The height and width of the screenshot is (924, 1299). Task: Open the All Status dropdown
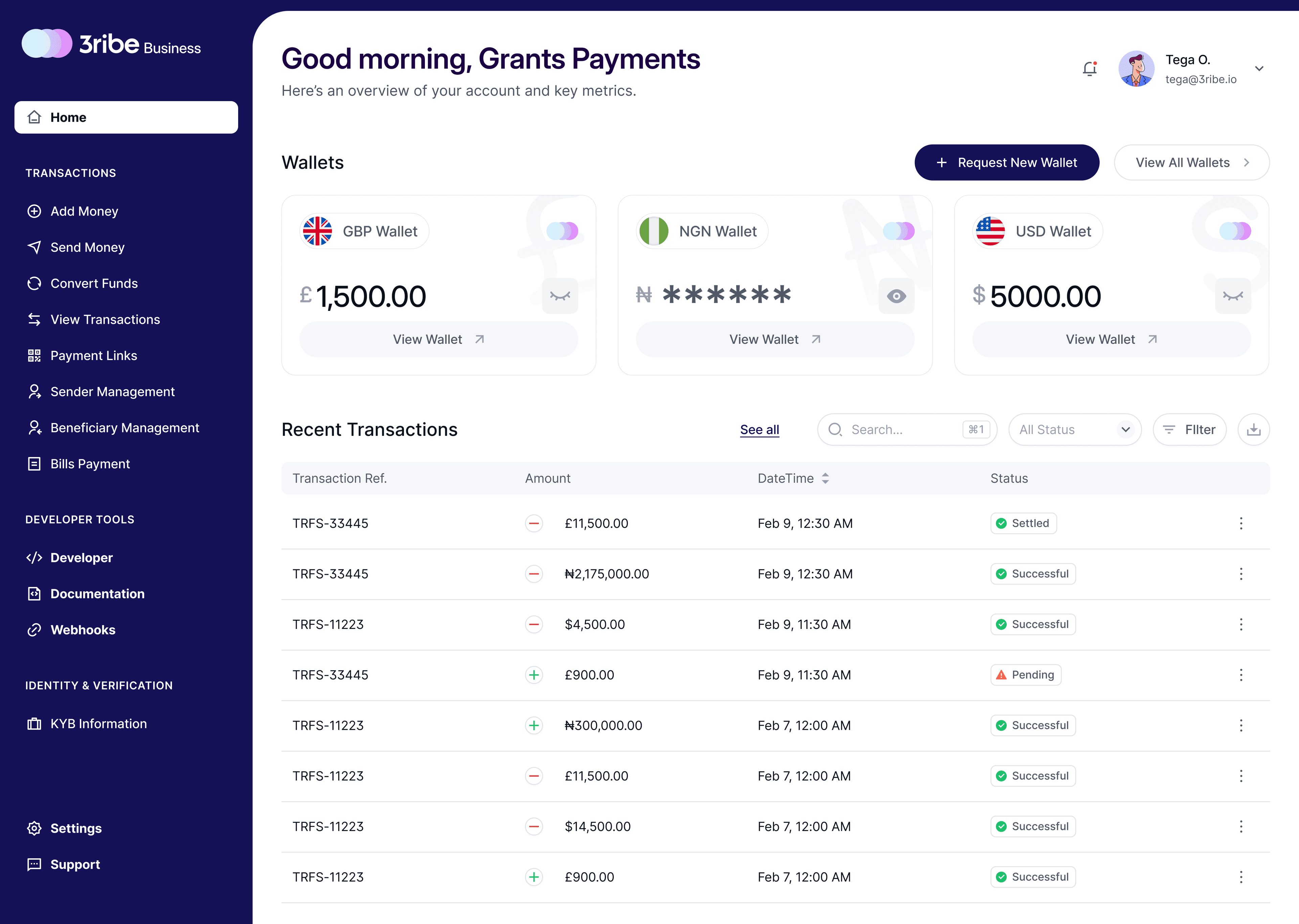1074,430
